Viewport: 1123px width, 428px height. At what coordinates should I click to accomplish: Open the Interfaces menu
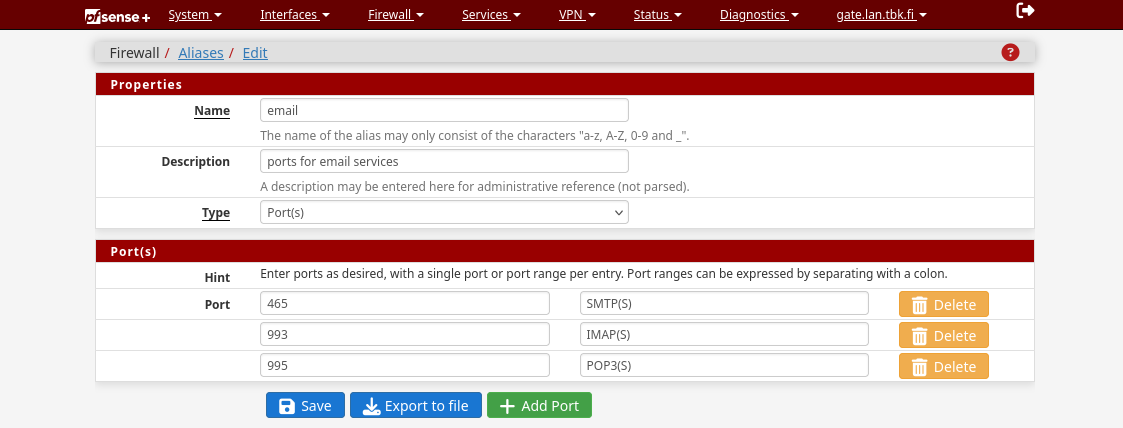coord(295,14)
